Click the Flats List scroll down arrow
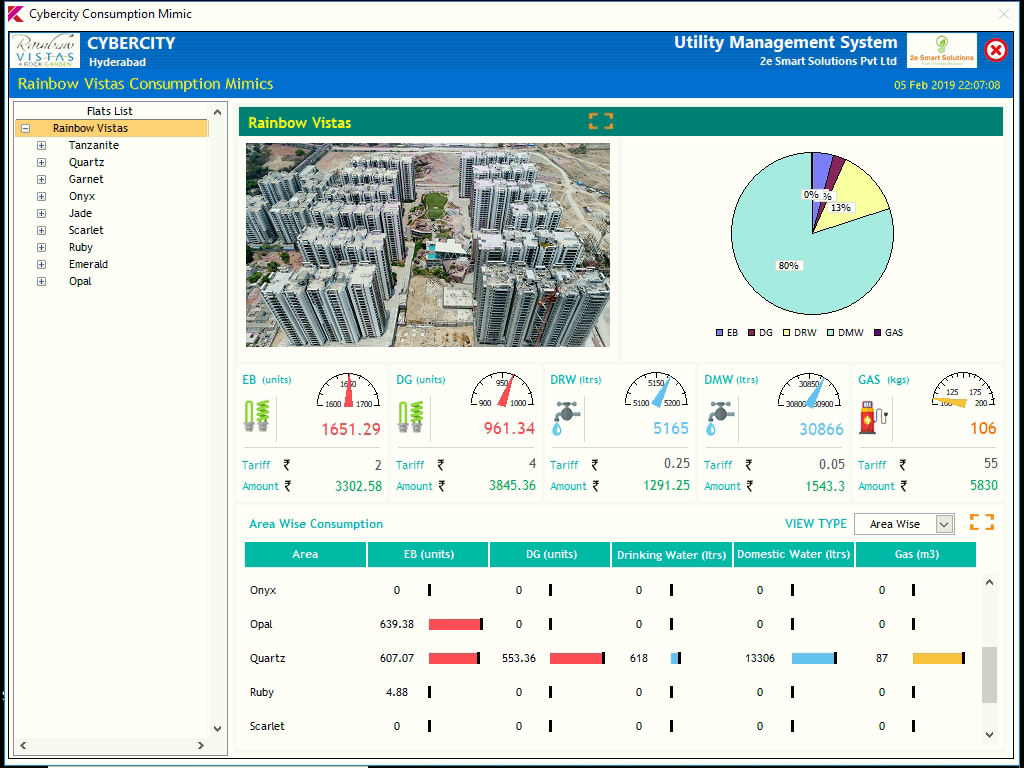 coord(217,728)
